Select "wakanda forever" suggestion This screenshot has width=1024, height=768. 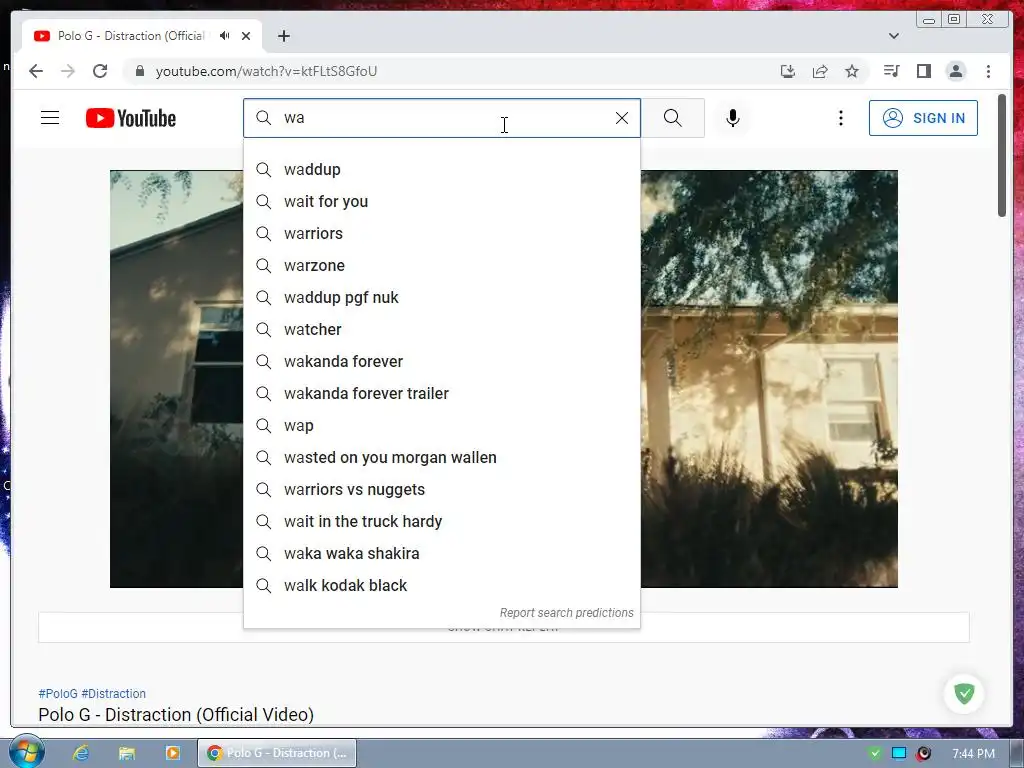tap(441, 362)
